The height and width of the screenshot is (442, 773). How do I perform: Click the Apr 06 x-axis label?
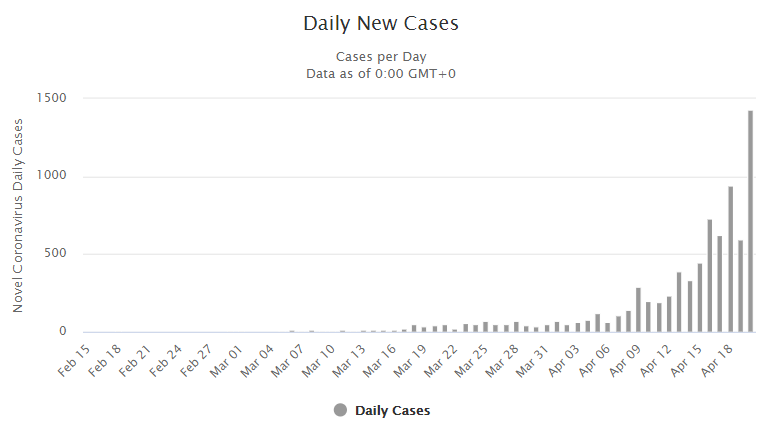597,360
